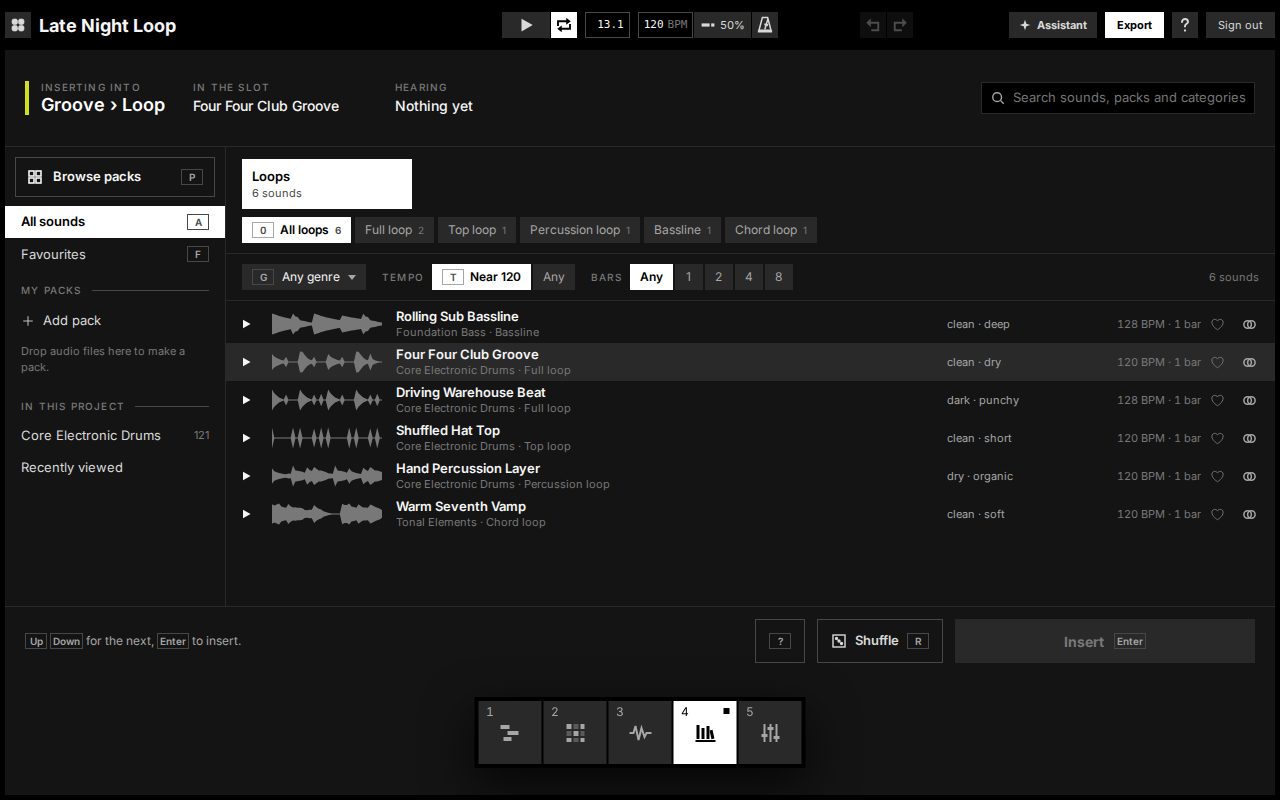Open the Core Electronic Drums pack
The width and height of the screenshot is (1280, 800).
click(115, 436)
